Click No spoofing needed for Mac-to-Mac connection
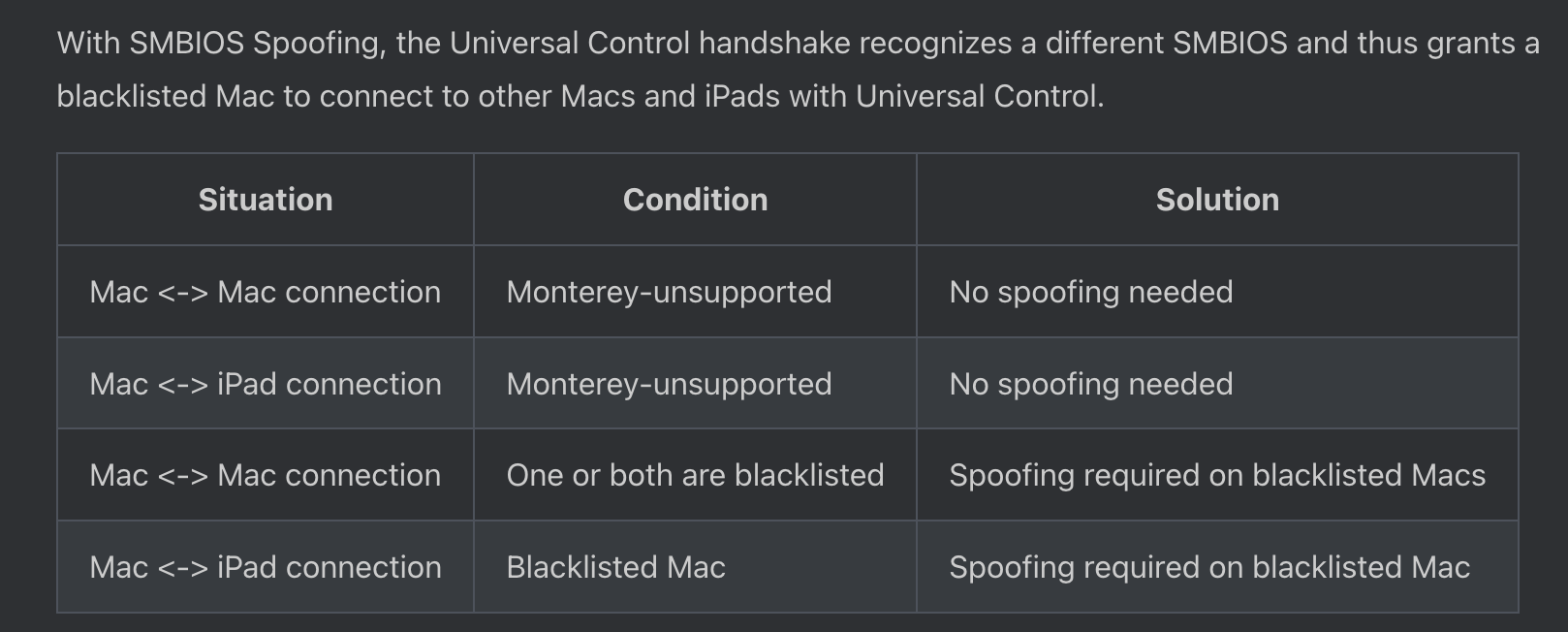 1091,292
